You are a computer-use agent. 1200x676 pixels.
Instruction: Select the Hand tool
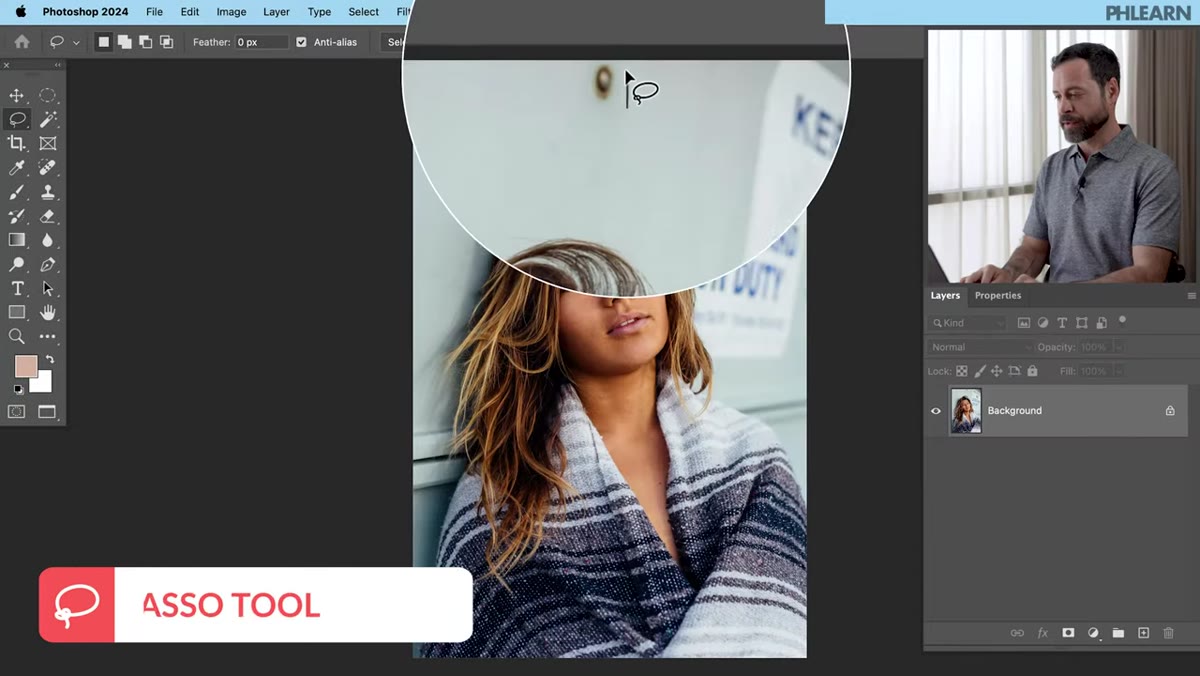47,313
